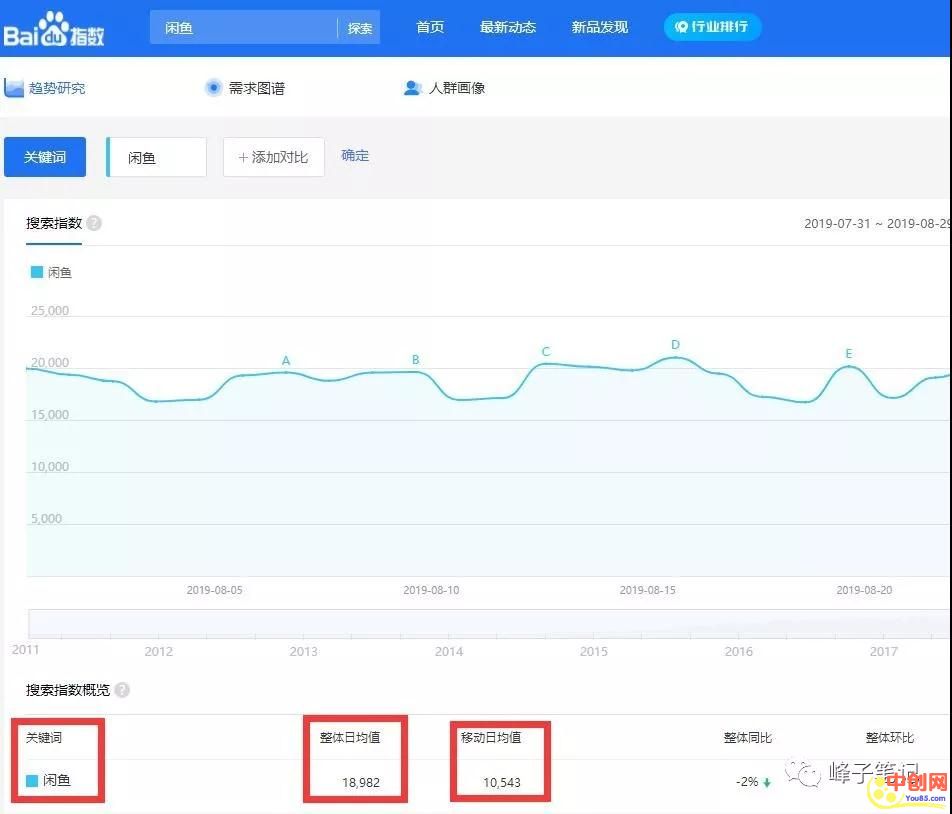Click help icon beside 搜索指数
Image resolution: width=952 pixels, height=814 pixels.
click(94, 223)
